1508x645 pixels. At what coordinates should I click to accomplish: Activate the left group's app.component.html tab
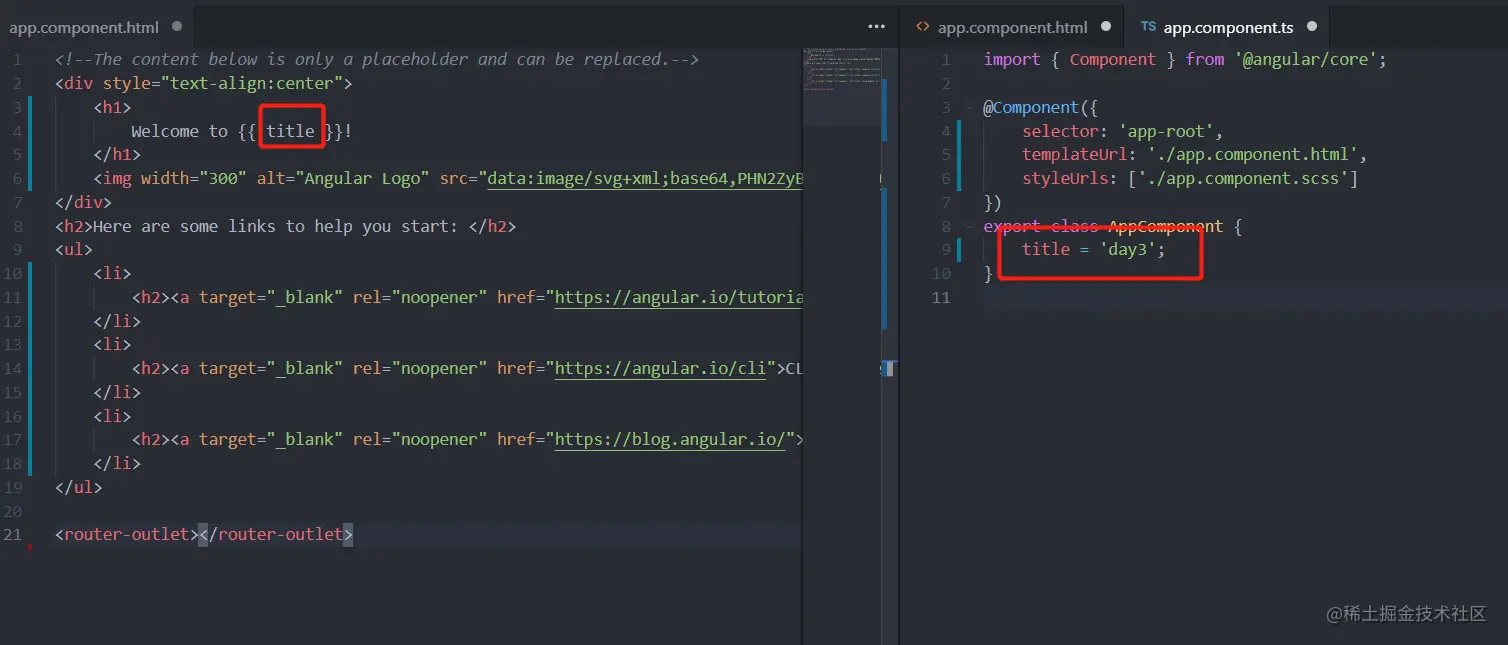[x=84, y=27]
